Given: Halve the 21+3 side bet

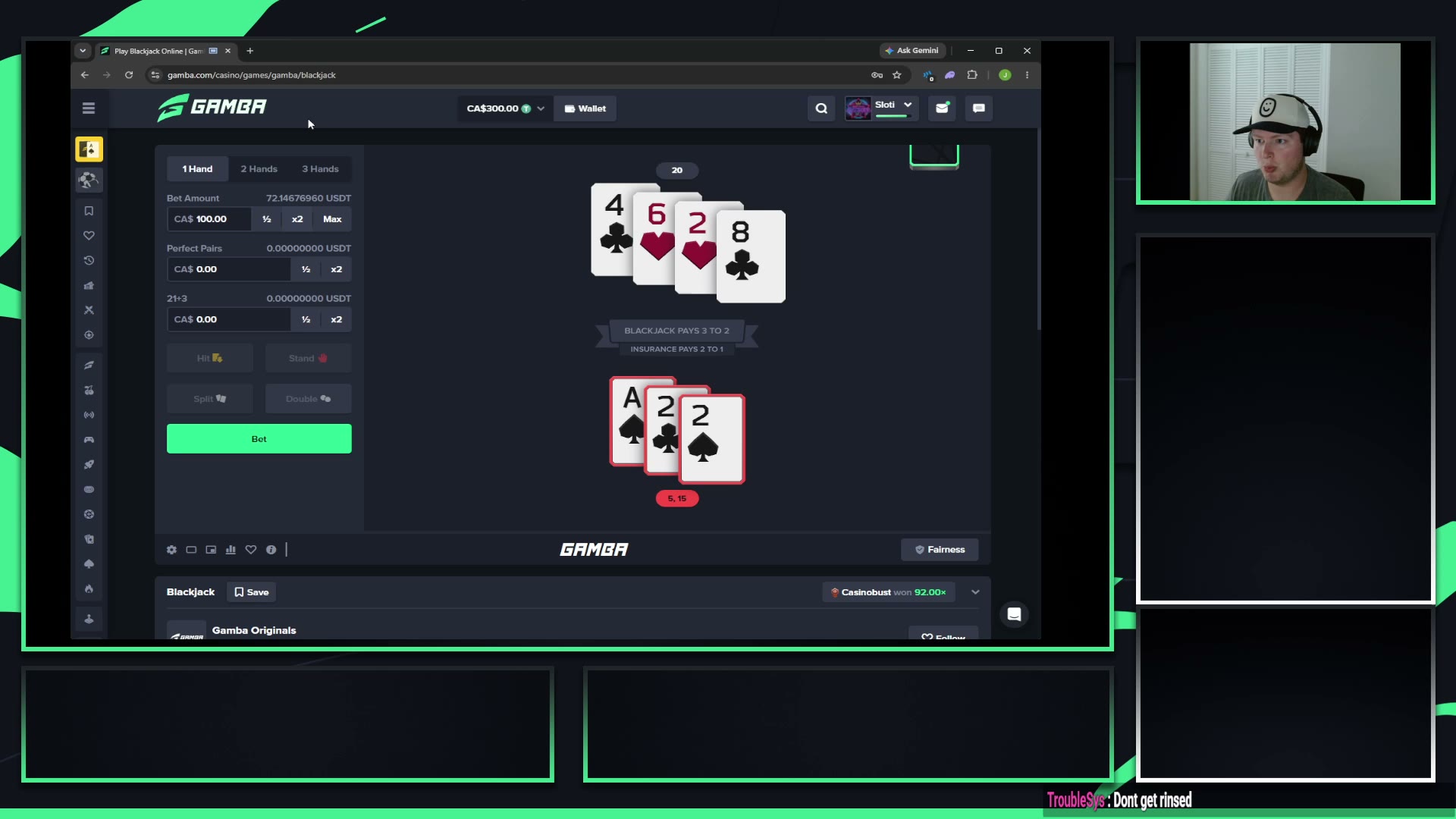Looking at the screenshot, I should tap(306, 319).
